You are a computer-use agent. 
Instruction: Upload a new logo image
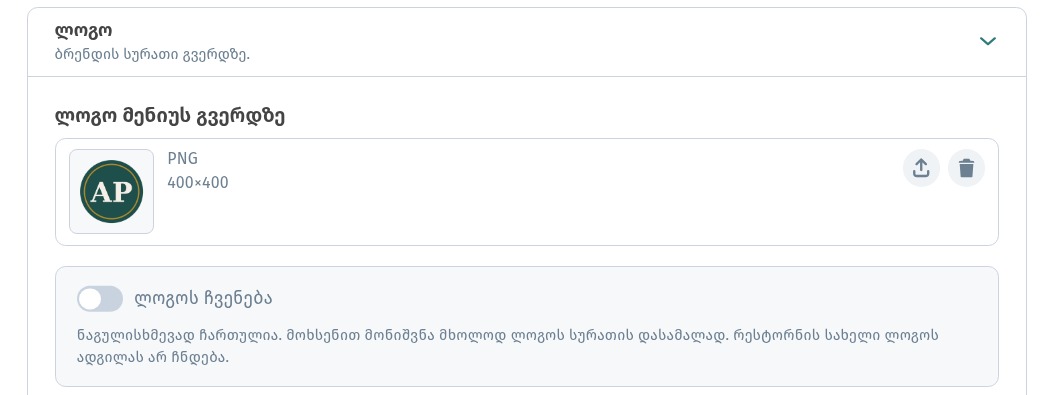click(921, 168)
